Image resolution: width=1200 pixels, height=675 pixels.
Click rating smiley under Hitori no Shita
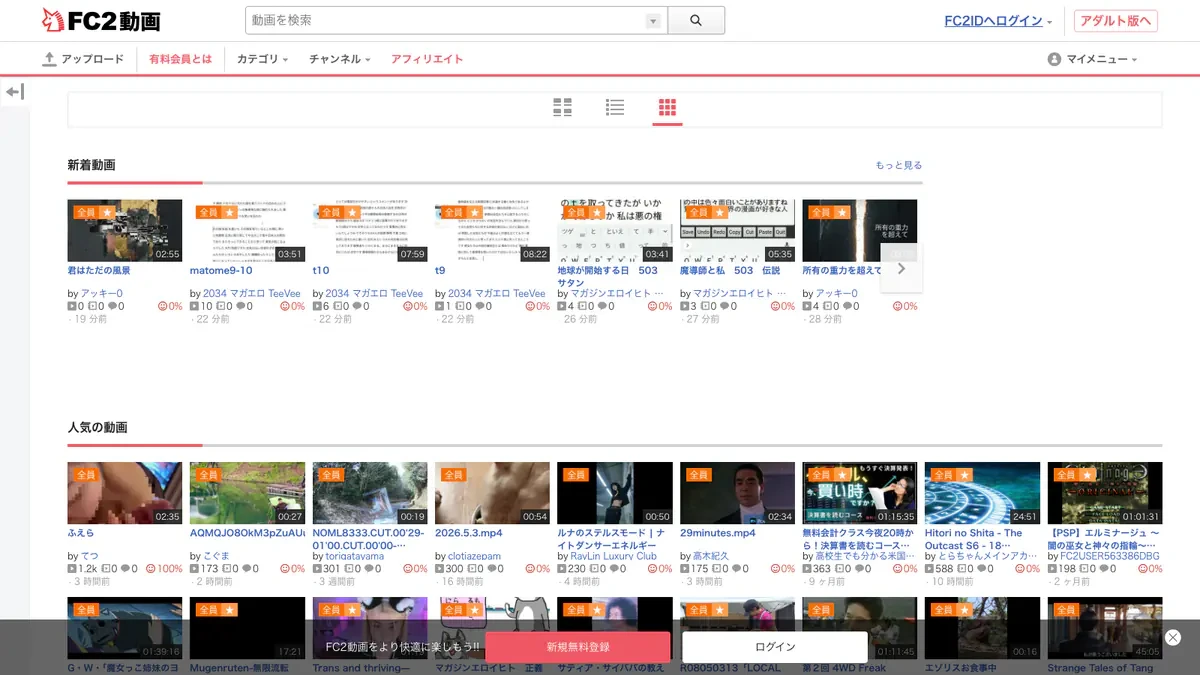coord(1019,569)
